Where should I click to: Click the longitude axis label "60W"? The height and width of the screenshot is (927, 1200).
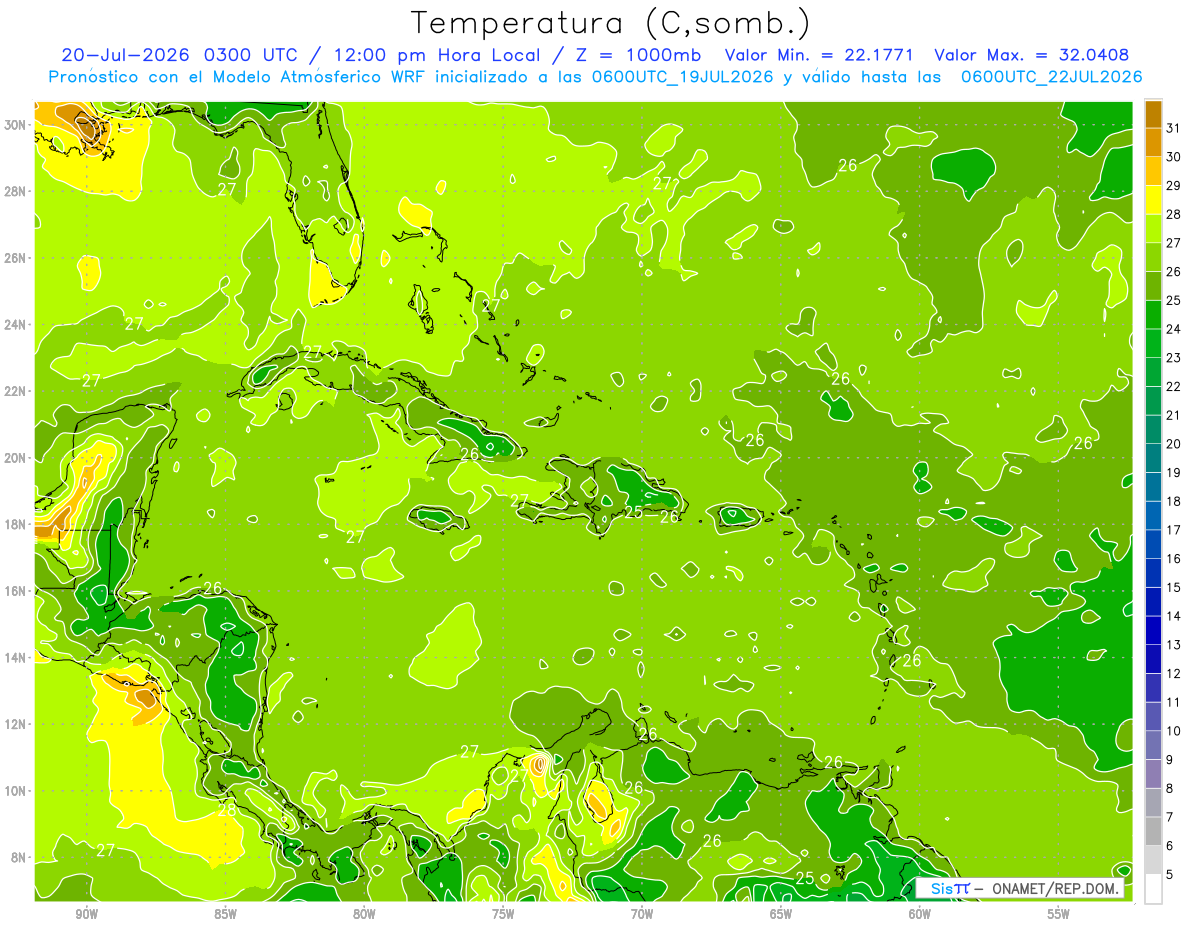click(x=920, y=914)
